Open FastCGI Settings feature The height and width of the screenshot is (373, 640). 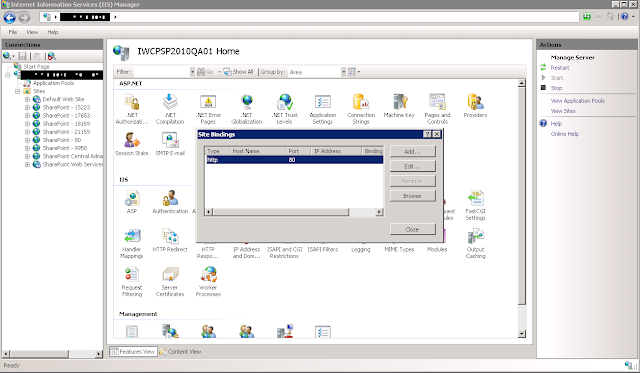475,205
